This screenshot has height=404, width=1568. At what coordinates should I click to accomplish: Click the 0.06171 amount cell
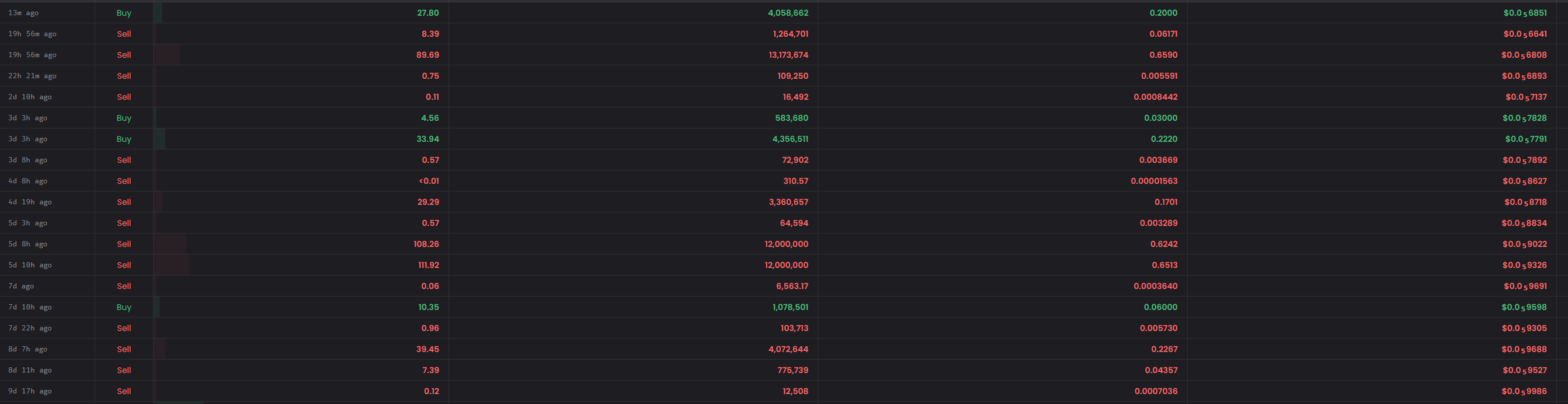[1163, 34]
